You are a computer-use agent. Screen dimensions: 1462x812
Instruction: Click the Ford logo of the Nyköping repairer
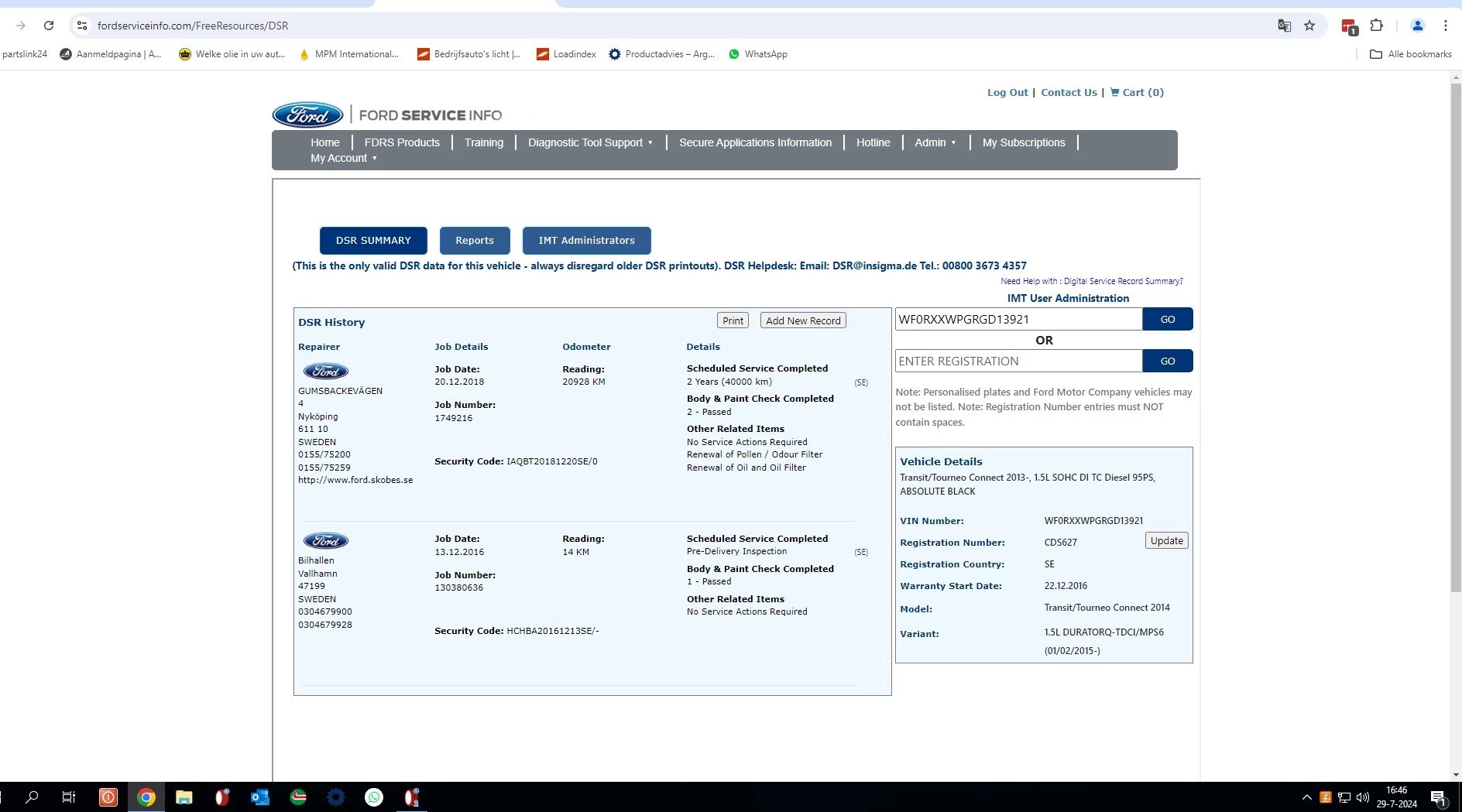pyautogui.click(x=325, y=371)
